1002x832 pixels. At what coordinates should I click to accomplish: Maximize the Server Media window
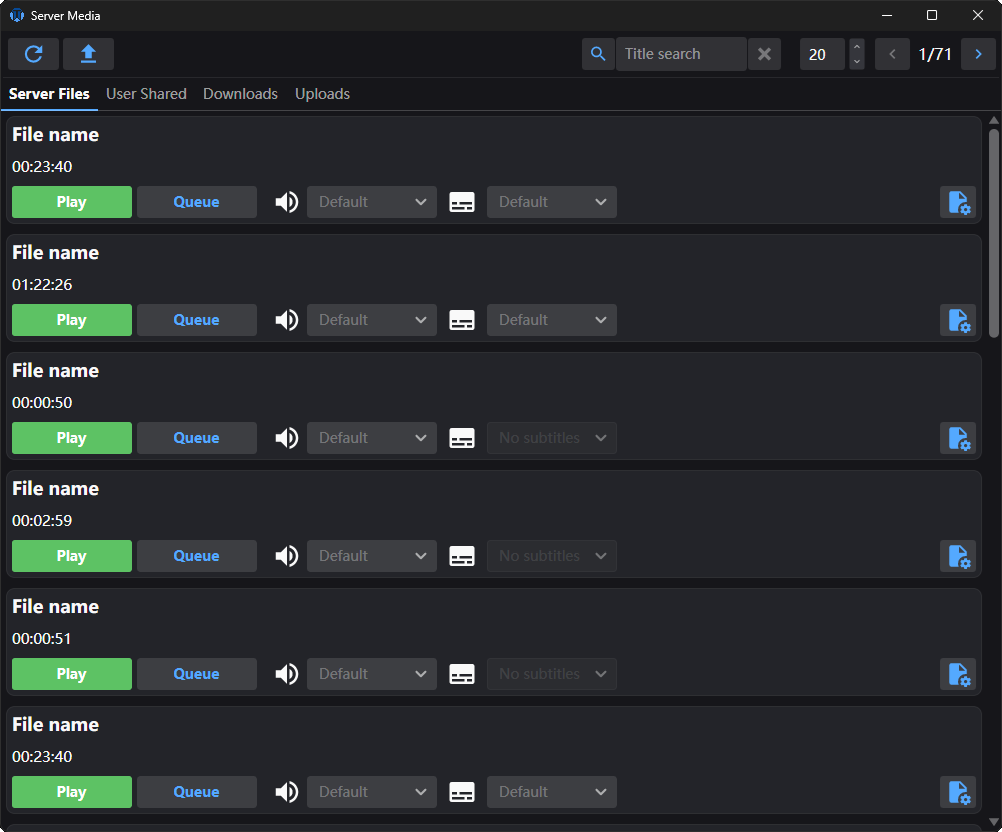click(932, 15)
